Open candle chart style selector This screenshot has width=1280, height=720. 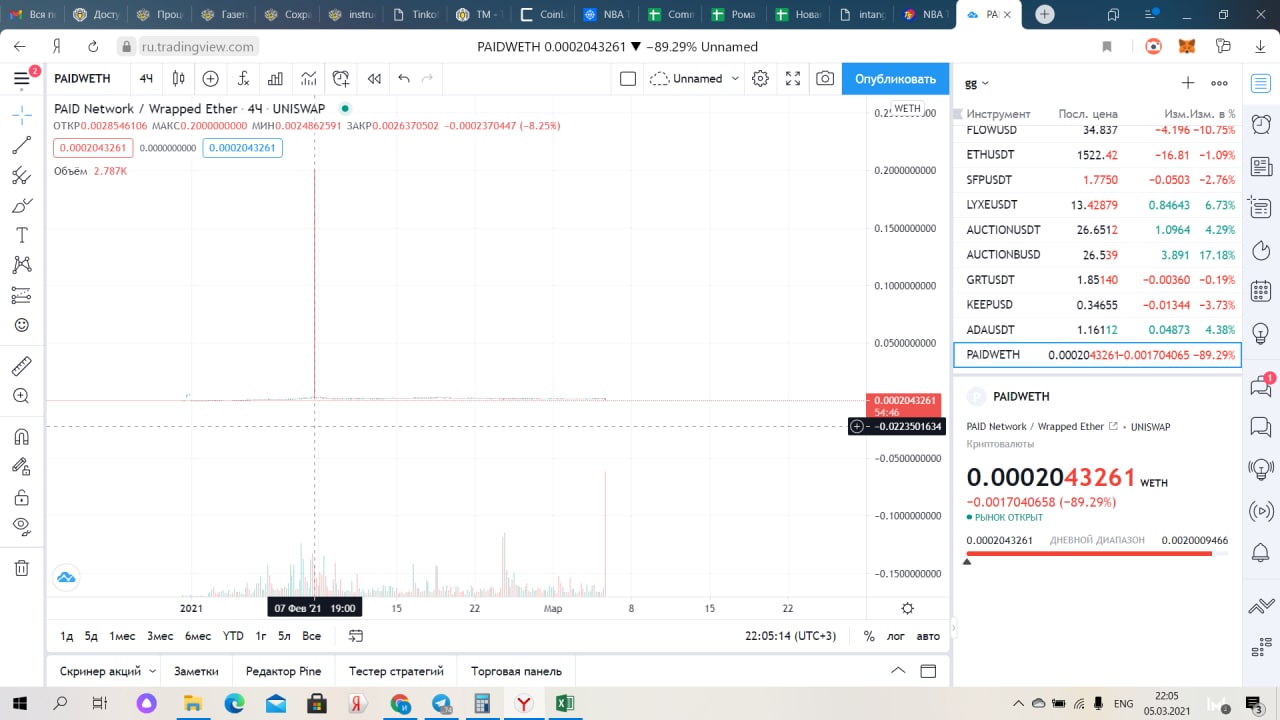coord(179,79)
